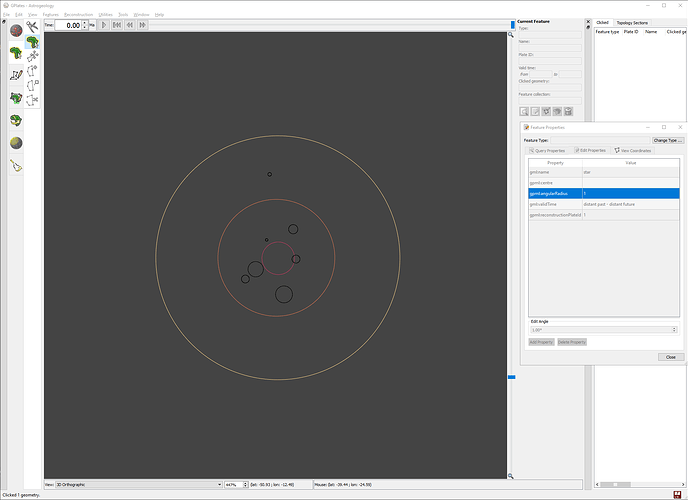This screenshot has width=688, height=500.
Task: Click Query Feature icon in Current Feature panel
Action: (x=524, y=111)
